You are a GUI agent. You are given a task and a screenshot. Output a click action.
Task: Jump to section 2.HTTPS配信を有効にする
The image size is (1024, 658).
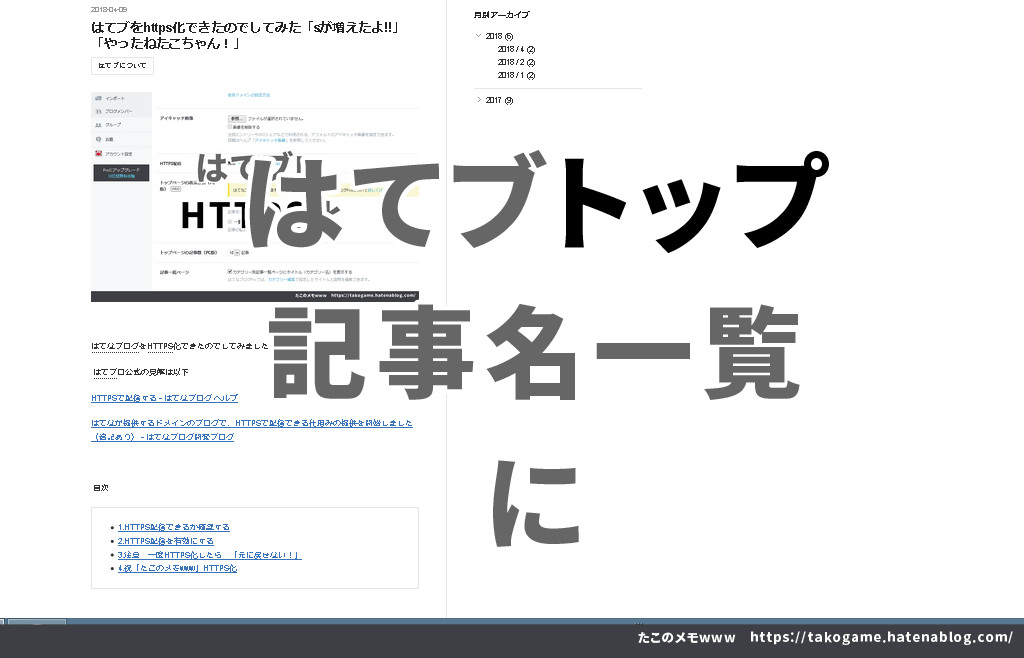coord(166,541)
